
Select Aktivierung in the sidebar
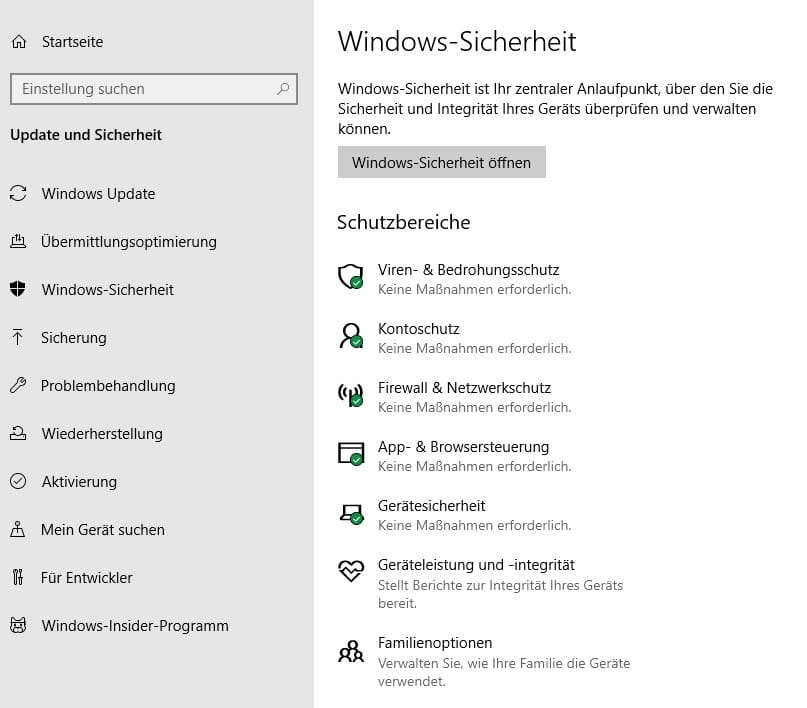79,482
